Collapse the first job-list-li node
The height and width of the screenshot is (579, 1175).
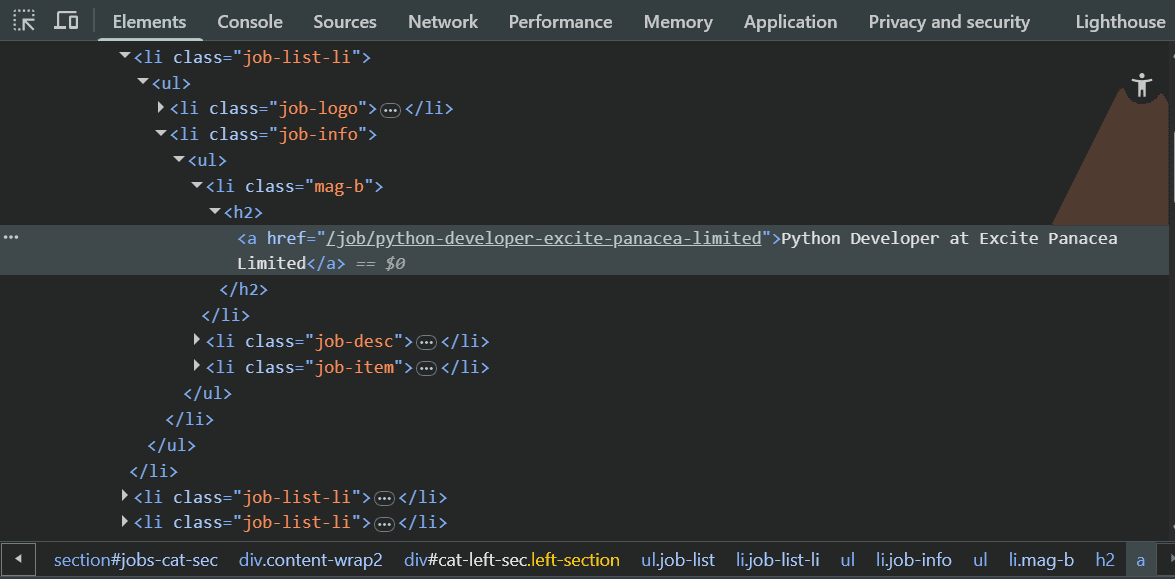(124, 55)
